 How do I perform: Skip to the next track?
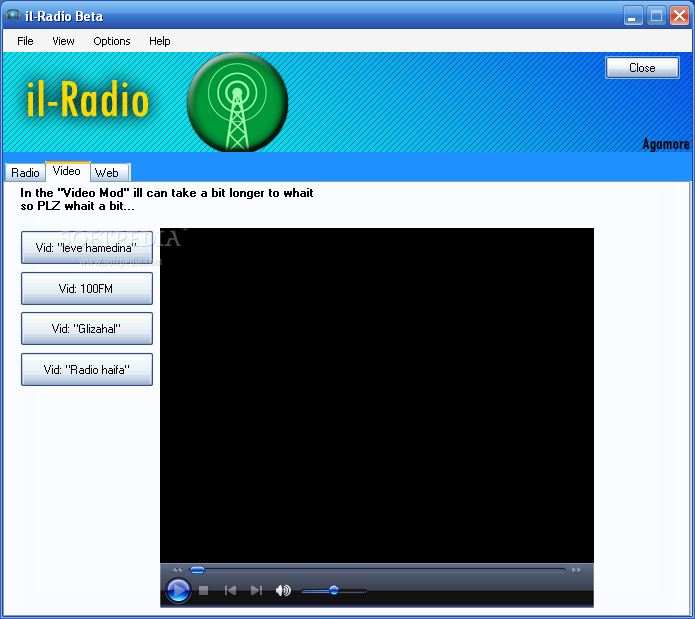[256, 591]
